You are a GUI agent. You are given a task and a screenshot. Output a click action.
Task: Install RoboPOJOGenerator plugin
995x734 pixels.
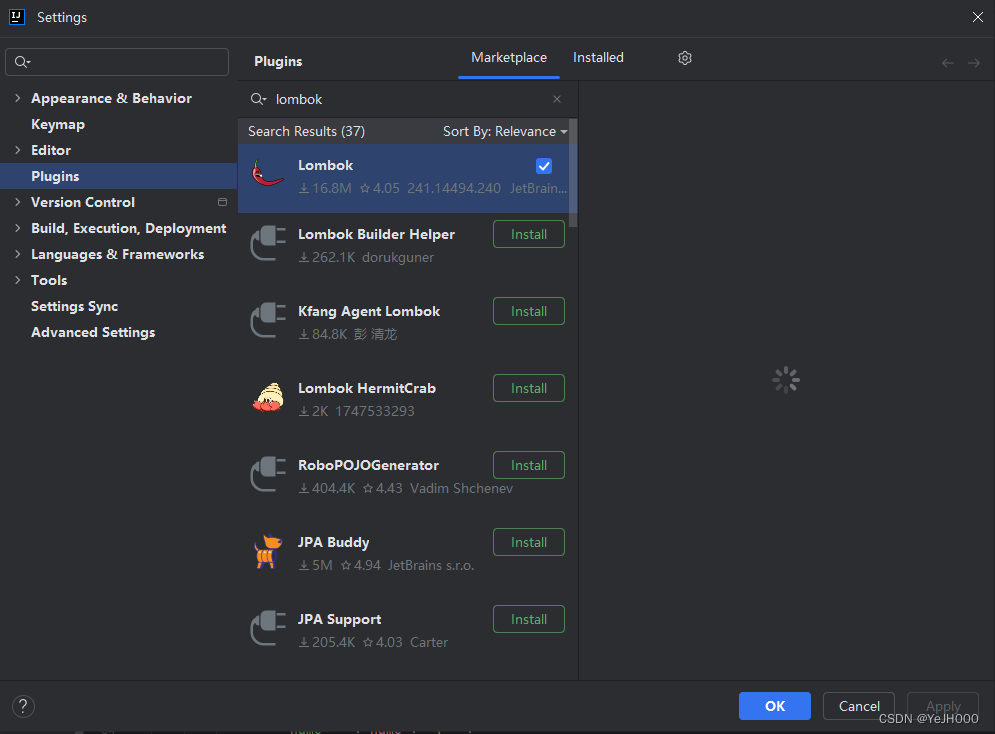click(529, 465)
